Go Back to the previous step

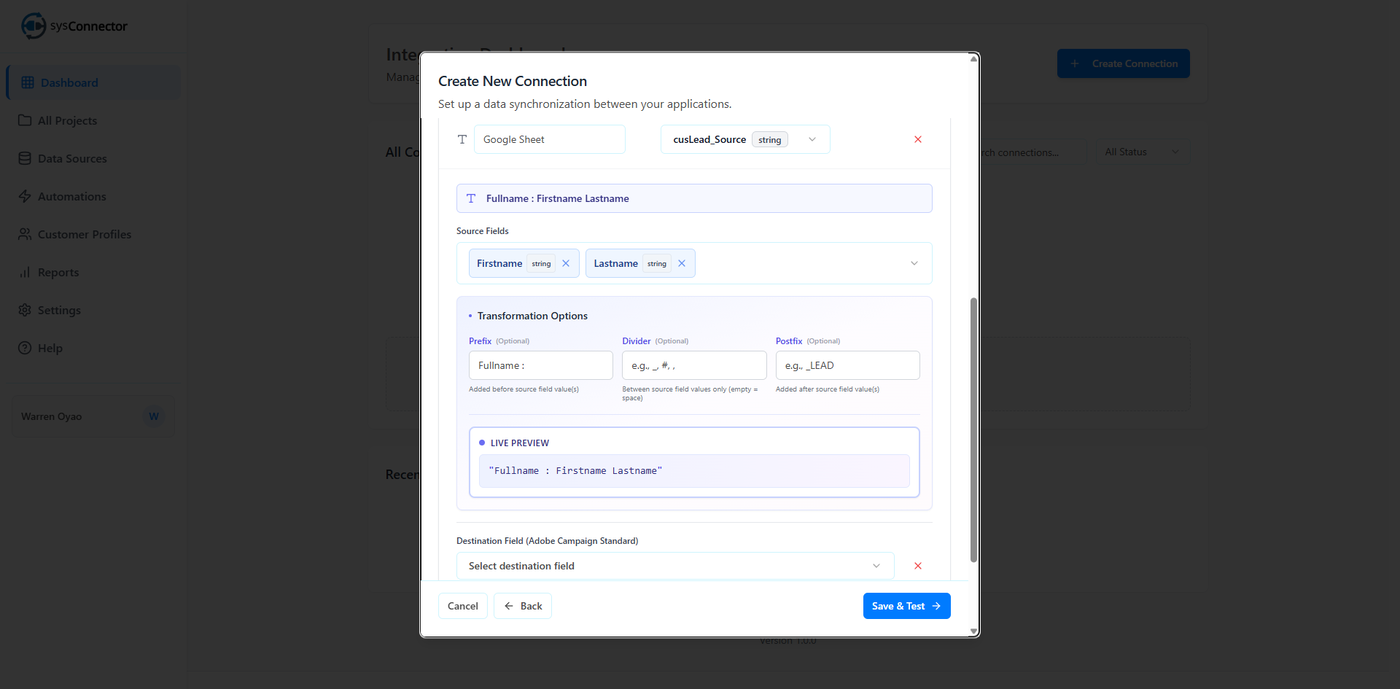tap(523, 606)
